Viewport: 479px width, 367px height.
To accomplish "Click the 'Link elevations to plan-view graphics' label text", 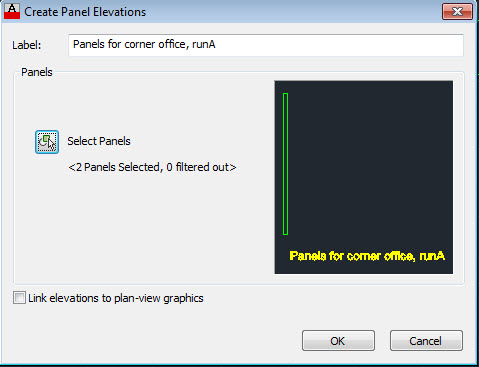I will 116,298.
